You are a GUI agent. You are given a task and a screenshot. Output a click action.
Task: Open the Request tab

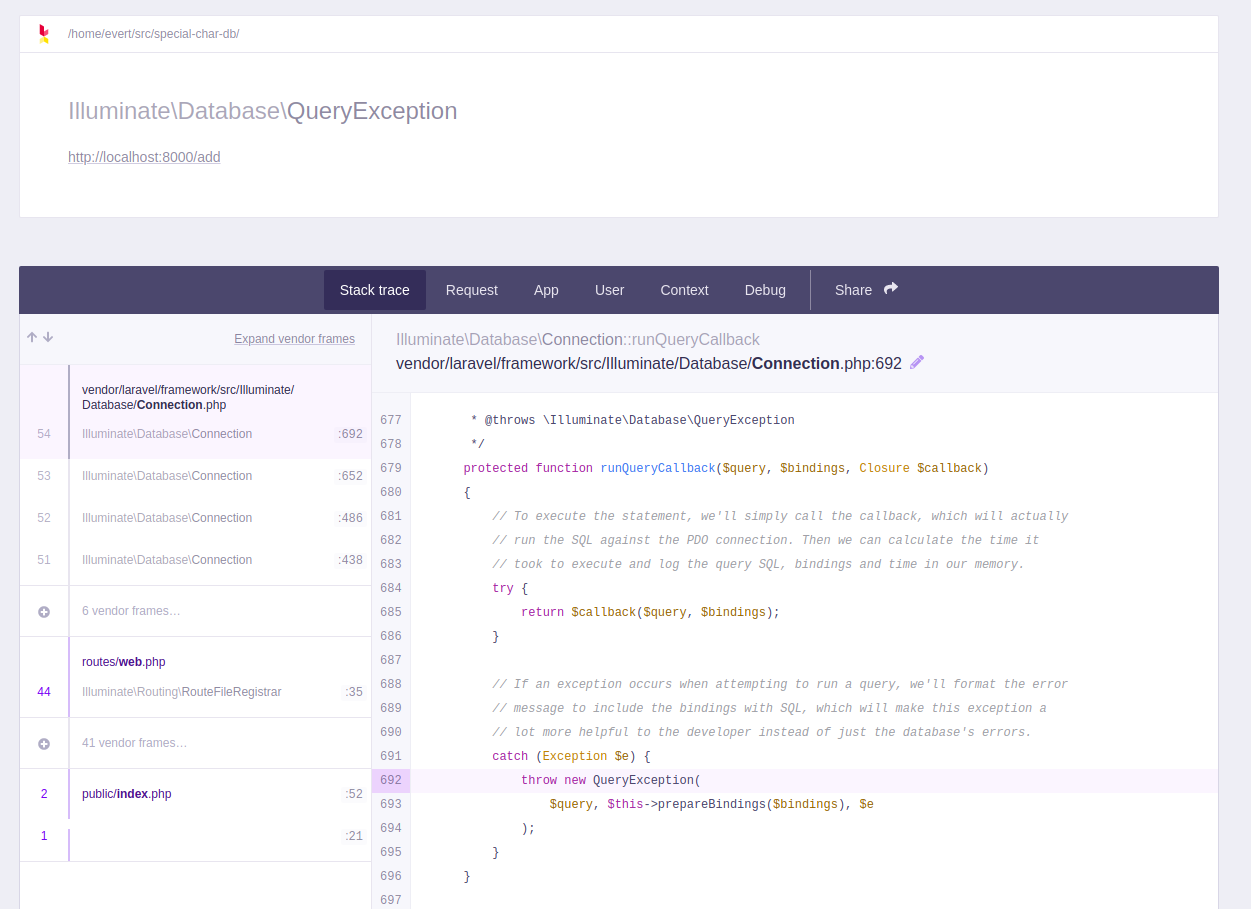[x=472, y=290]
